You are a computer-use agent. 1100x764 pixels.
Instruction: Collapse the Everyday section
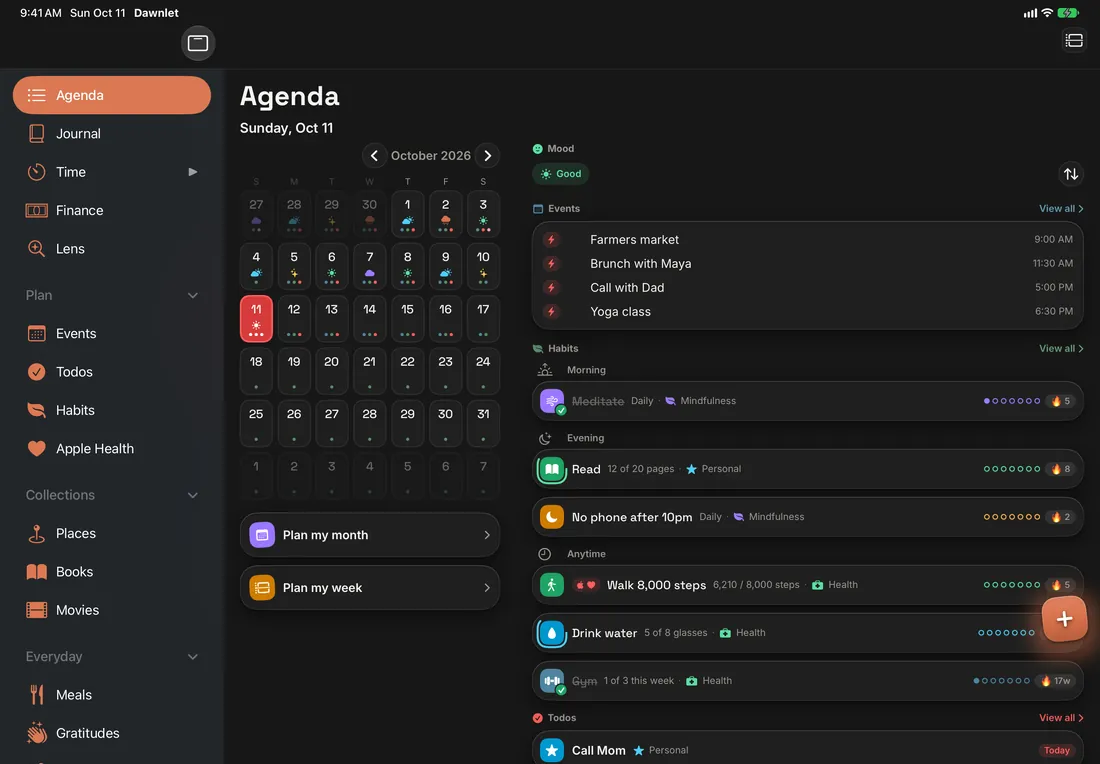[x=193, y=657]
